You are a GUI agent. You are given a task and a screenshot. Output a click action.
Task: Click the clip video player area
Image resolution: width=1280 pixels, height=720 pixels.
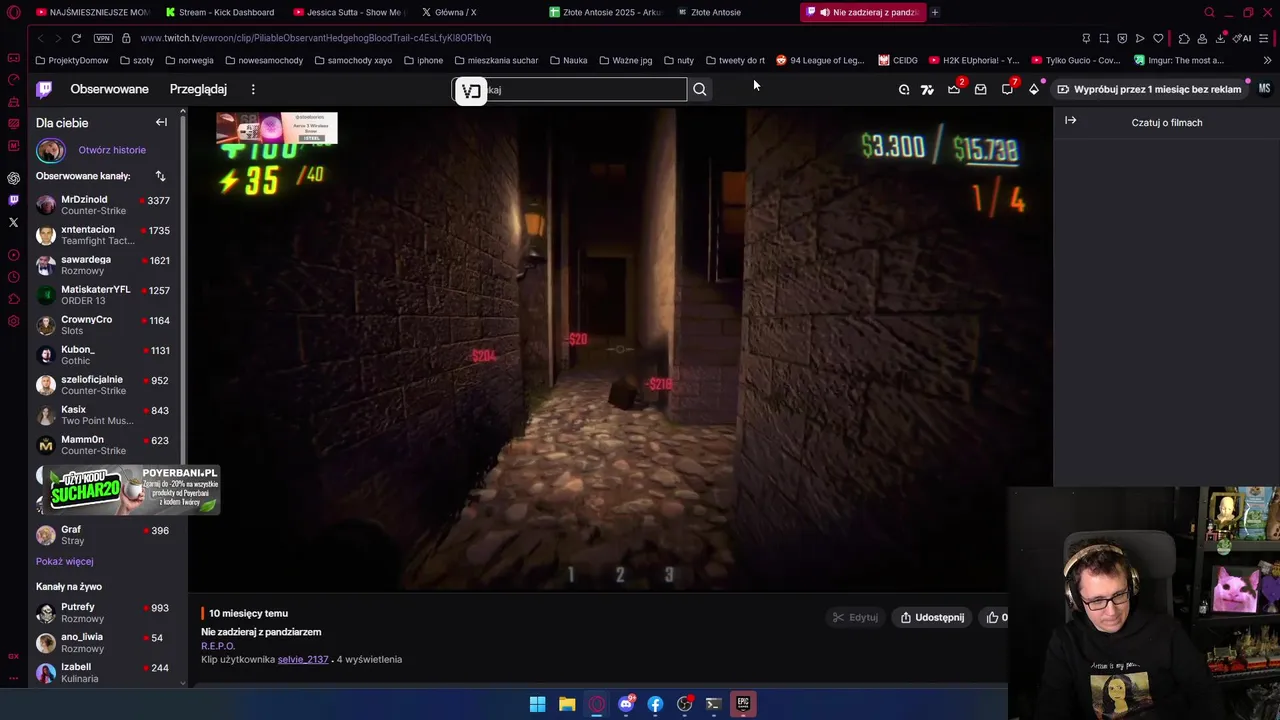pos(620,350)
